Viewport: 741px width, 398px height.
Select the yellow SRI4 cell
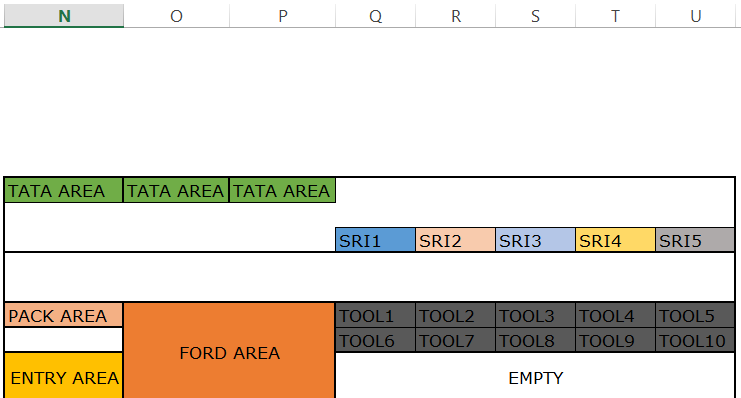pos(615,240)
